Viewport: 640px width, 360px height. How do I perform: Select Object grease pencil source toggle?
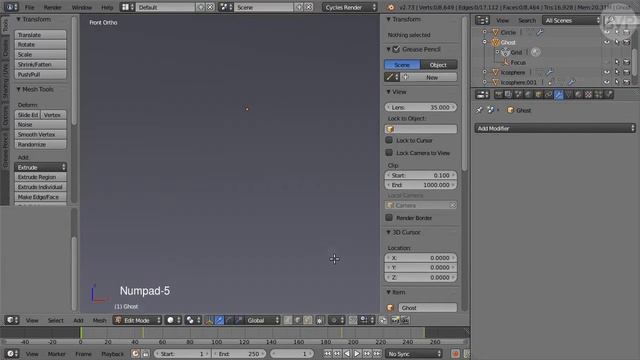[438, 65]
